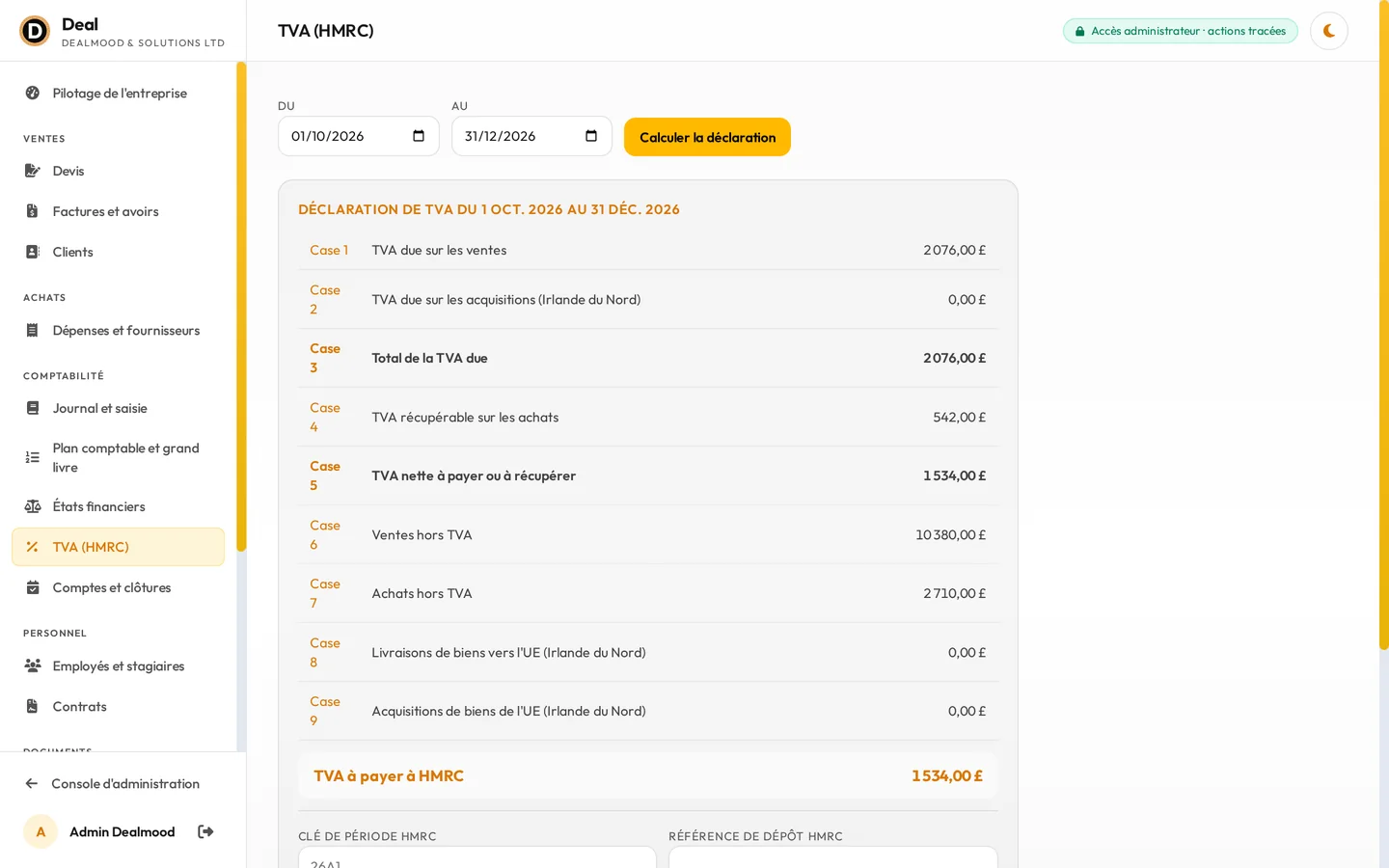1389x868 pixels.
Task: Click the Journal et saisie book icon
Action: pyautogui.click(x=33, y=408)
